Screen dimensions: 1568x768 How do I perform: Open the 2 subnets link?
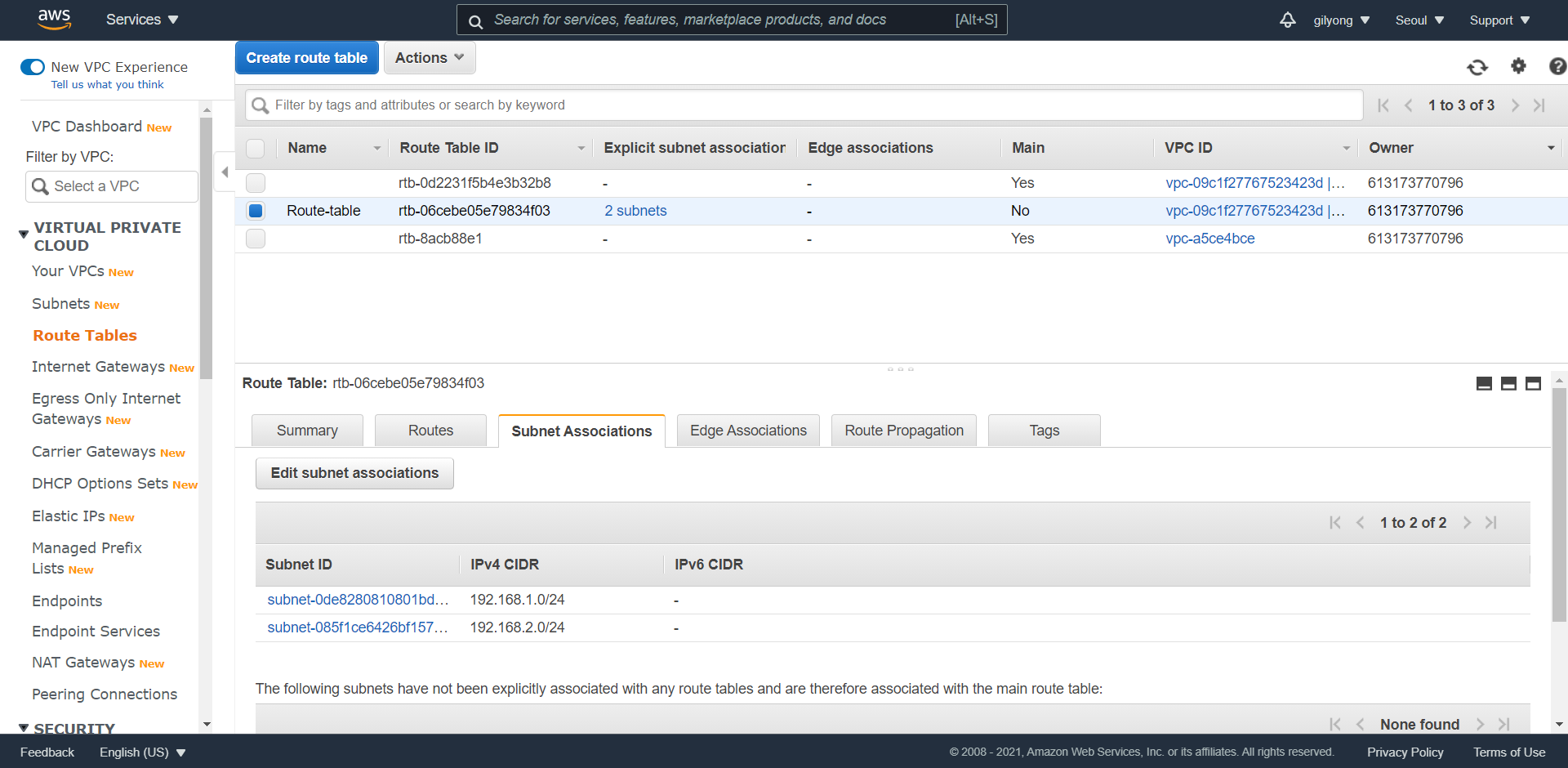point(635,211)
